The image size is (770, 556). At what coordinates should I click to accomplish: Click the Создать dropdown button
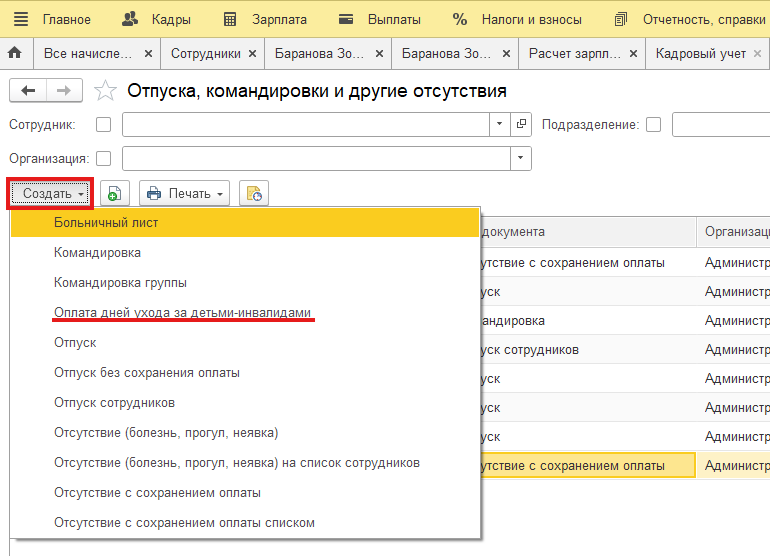point(50,194)
